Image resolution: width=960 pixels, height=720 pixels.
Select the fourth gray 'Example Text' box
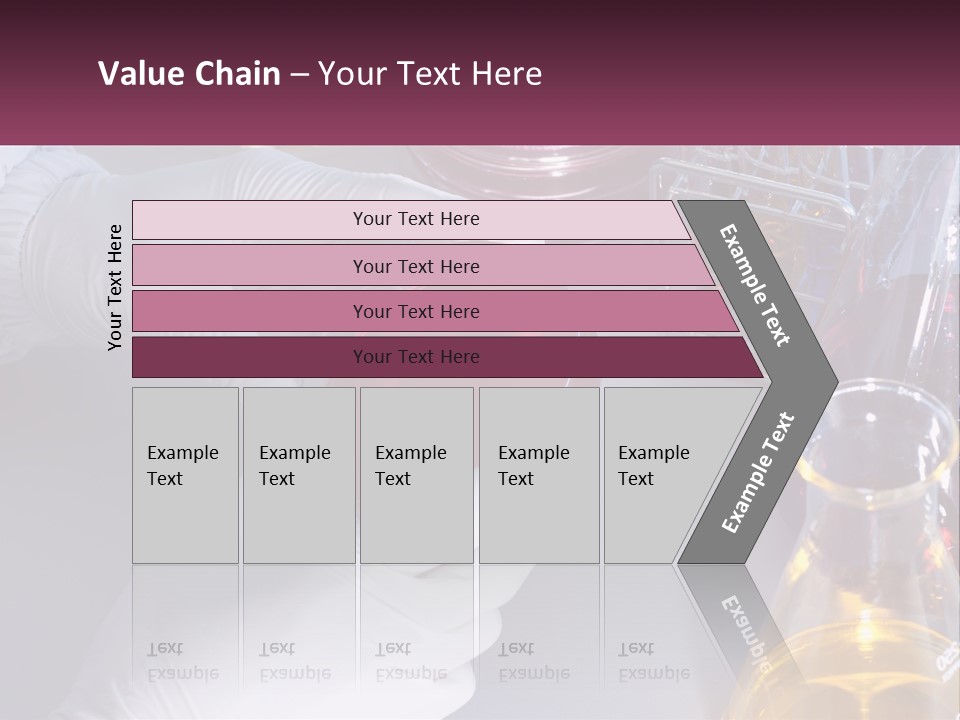(x=539, y=475)
